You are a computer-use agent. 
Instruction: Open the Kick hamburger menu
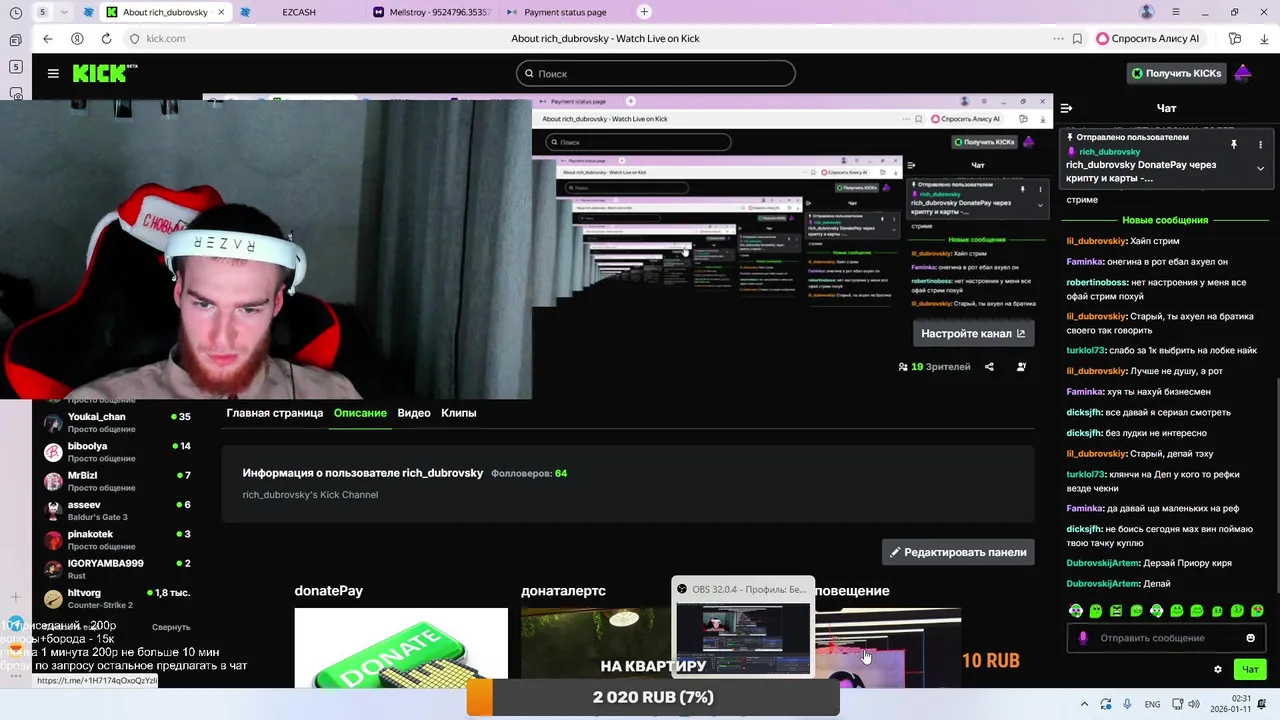(53, 73)
